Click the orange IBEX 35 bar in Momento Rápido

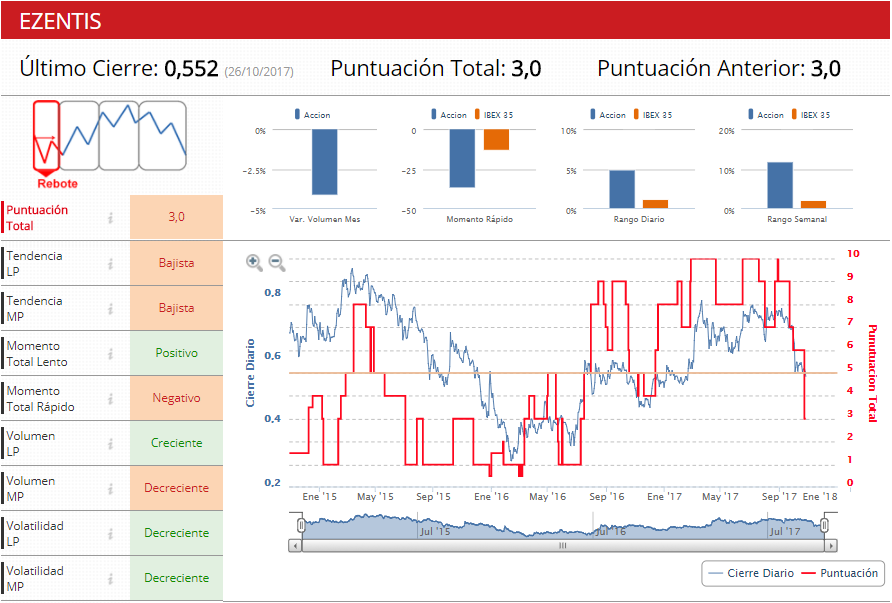point(497,140)
